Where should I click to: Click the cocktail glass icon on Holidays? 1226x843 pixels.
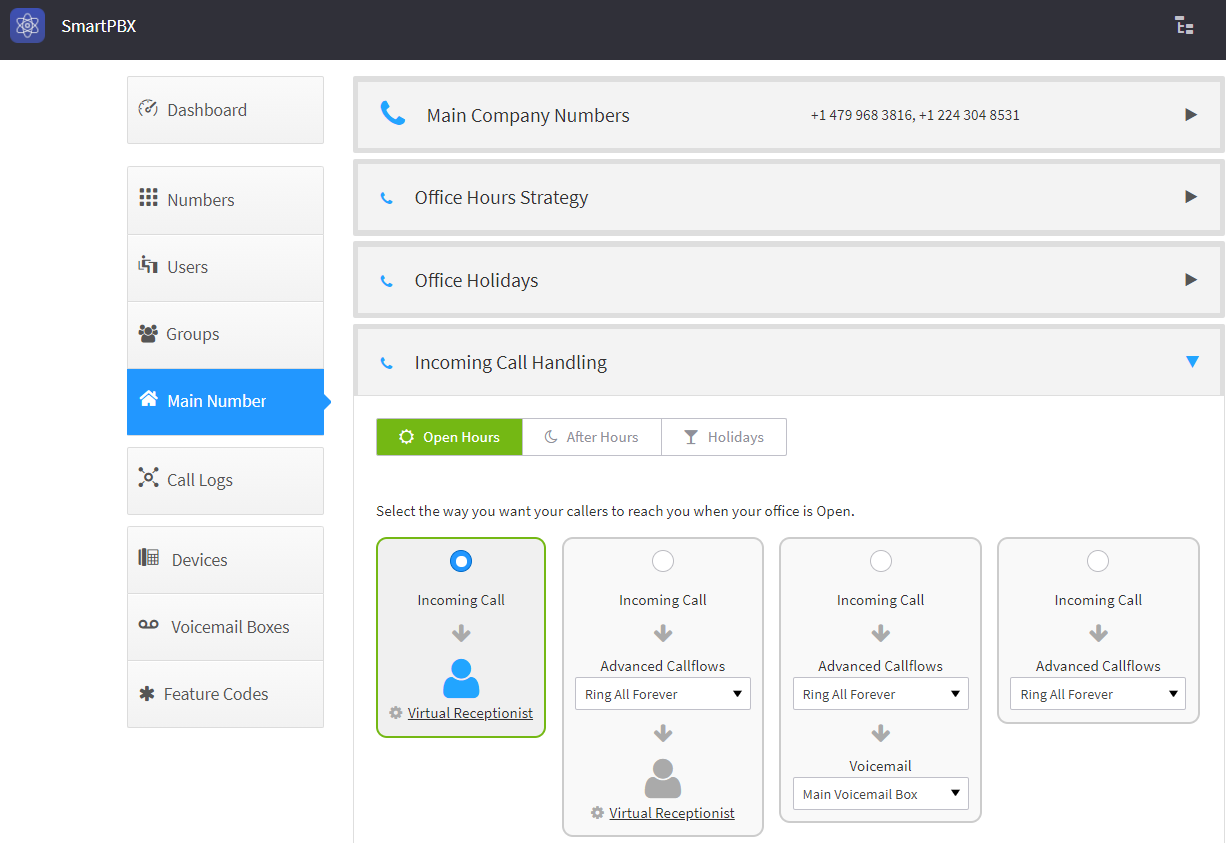coord(691,437)
